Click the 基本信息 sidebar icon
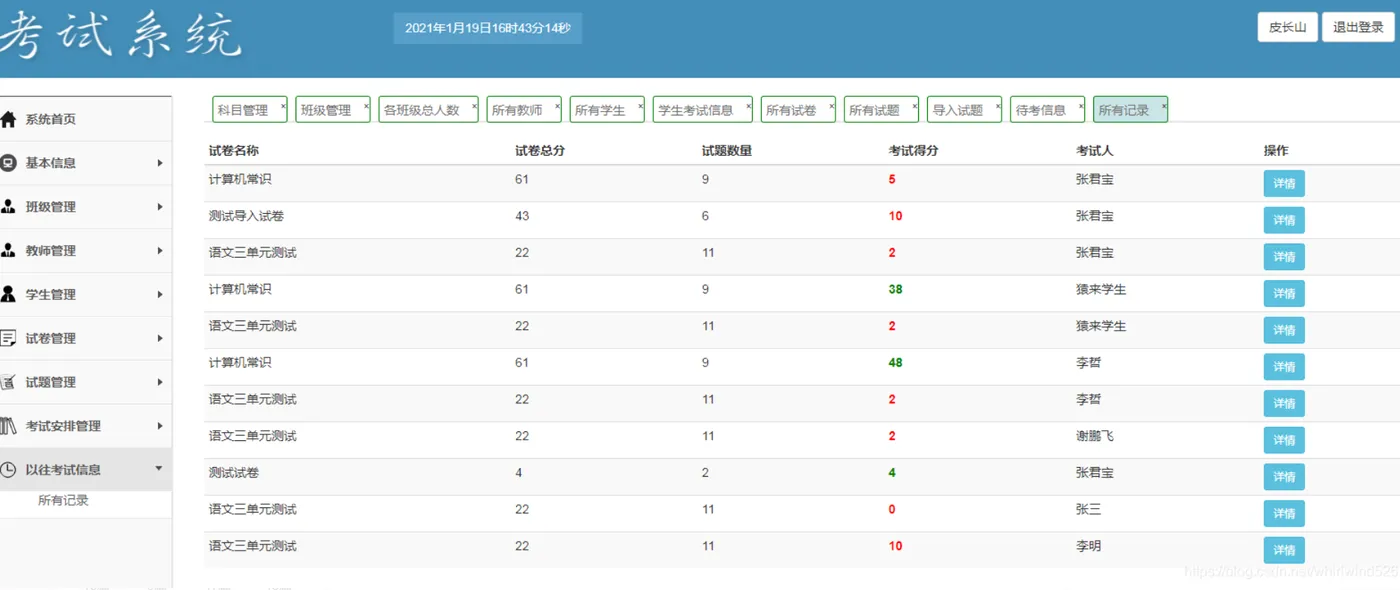The image size is (1400, 590). pos(8,163)
